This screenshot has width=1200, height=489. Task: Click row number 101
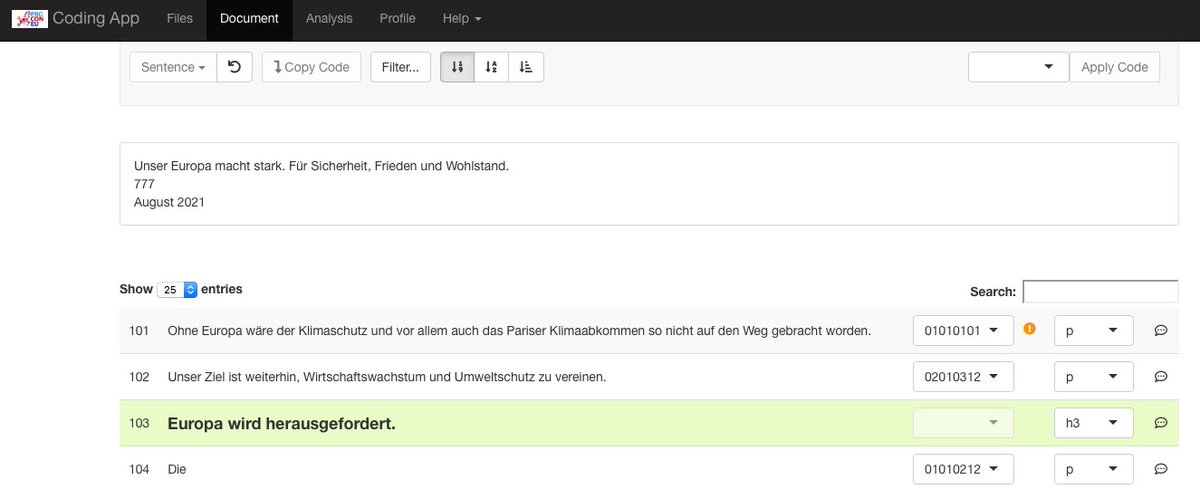[x=139, y=330]
